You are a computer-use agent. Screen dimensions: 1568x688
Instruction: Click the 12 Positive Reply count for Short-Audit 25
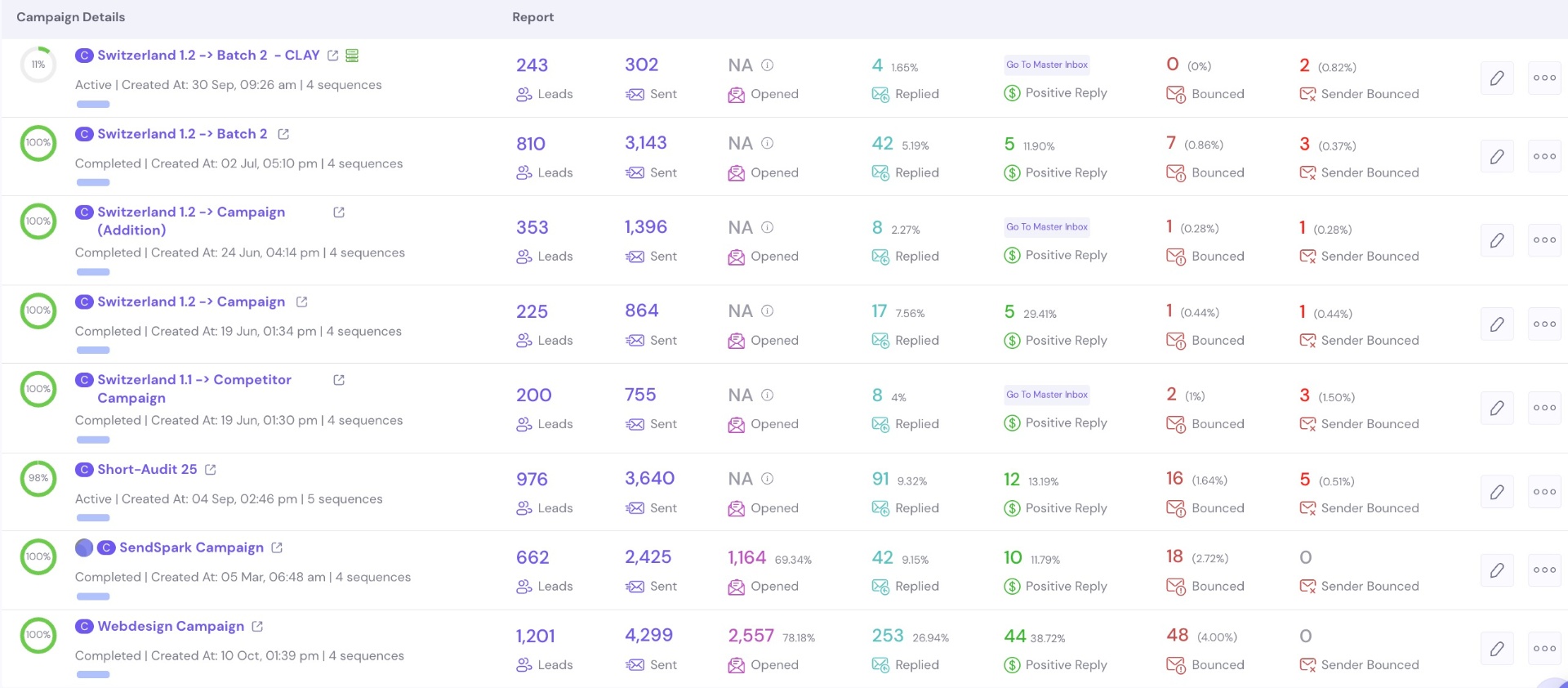tap(1012, 480)
